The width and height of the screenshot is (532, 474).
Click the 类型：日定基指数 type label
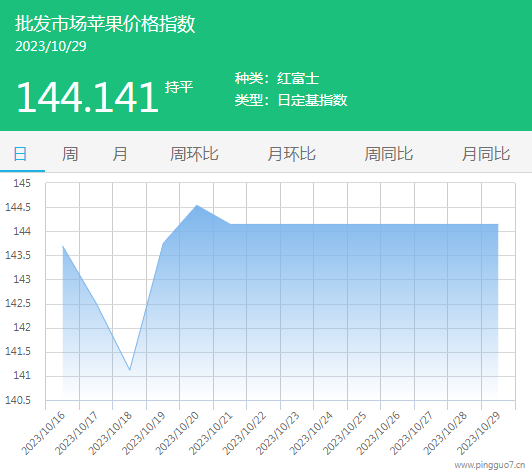pos(291,100)
